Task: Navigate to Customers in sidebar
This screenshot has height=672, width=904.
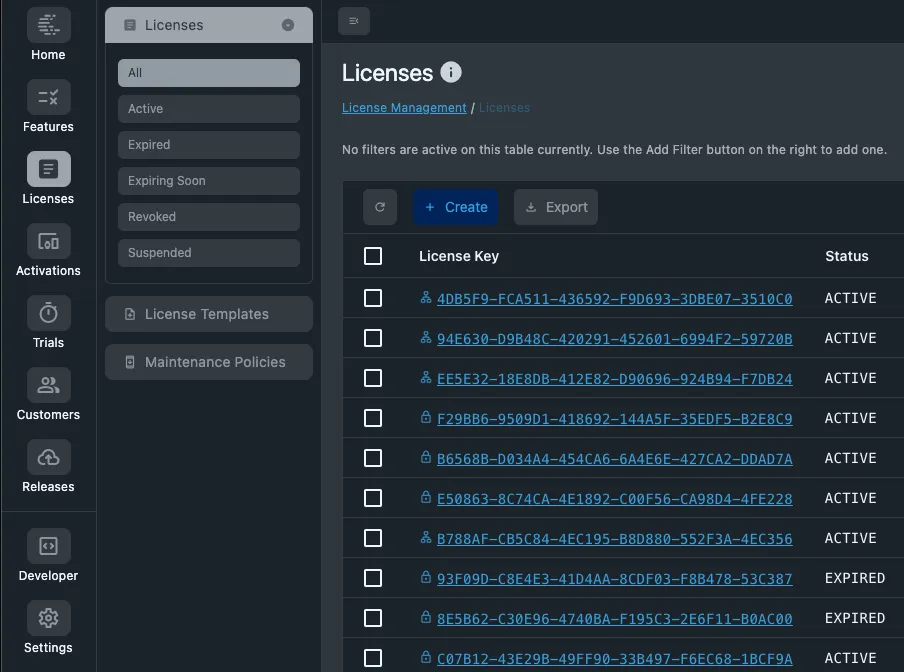Action: point(48,386)
